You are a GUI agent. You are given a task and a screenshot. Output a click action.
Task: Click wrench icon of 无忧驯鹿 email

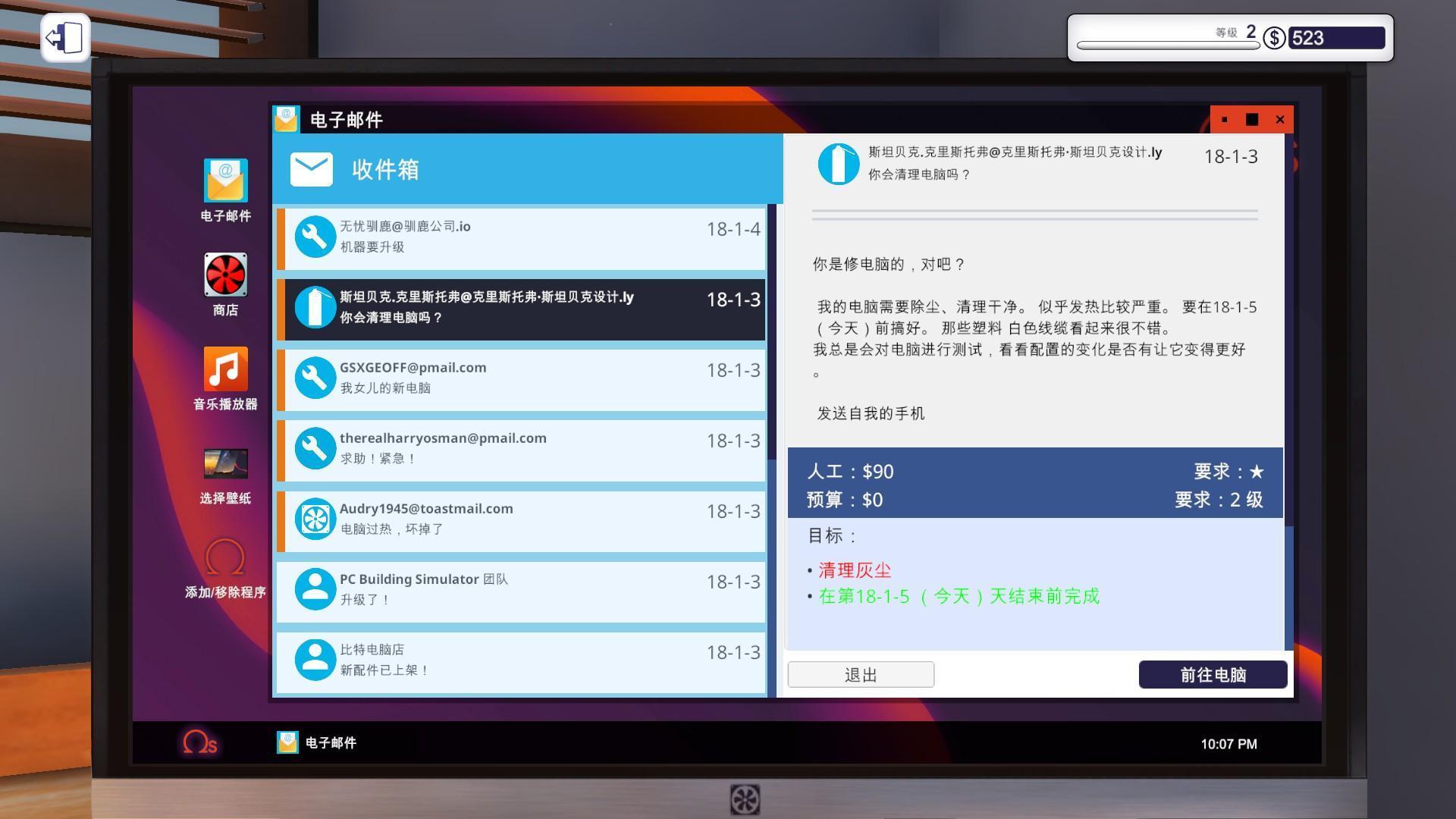point(315,237)
